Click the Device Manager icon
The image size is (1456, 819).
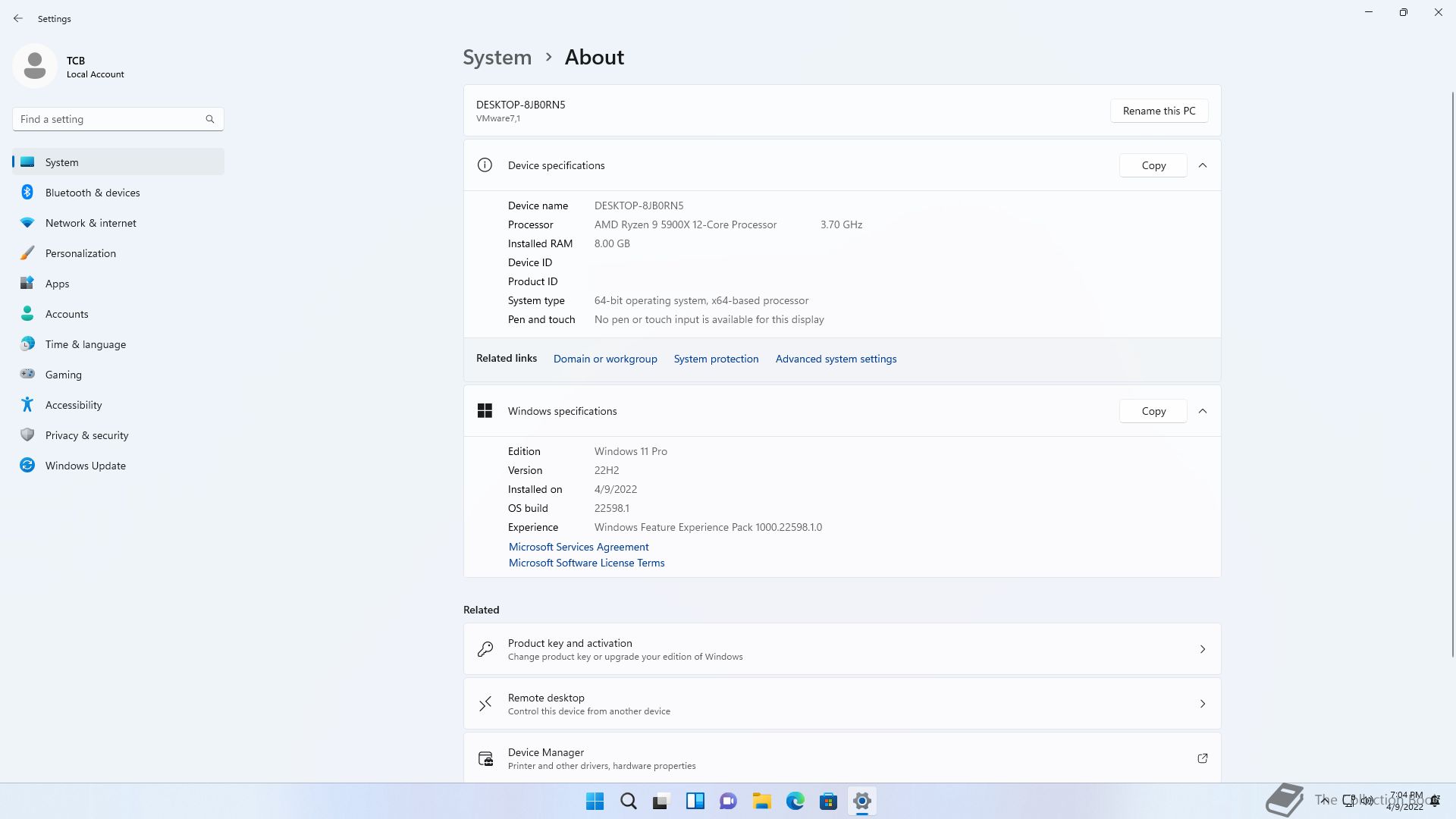pyautogui.click(x=485, y=758)
